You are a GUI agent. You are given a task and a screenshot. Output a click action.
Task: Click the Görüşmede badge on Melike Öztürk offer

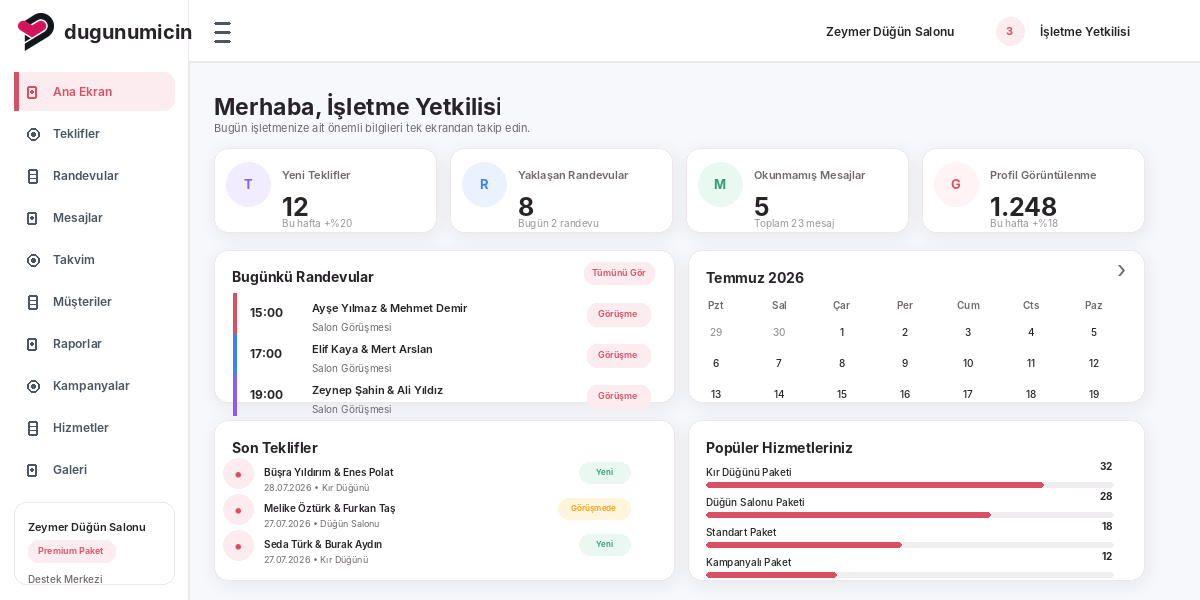(594, 508)
